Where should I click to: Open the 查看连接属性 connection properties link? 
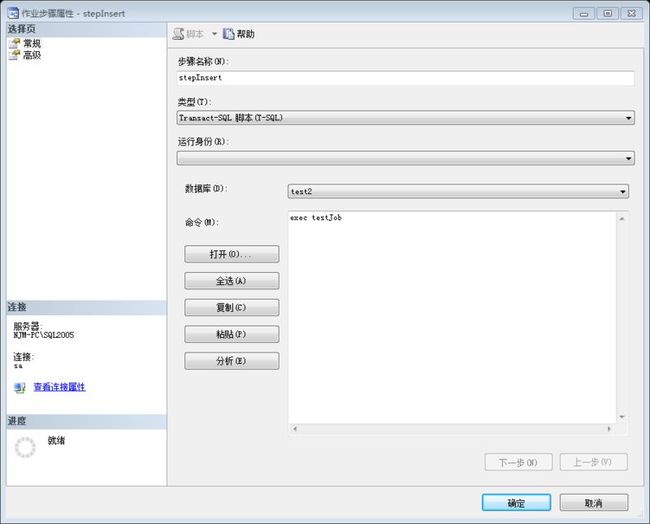(60, 387)
